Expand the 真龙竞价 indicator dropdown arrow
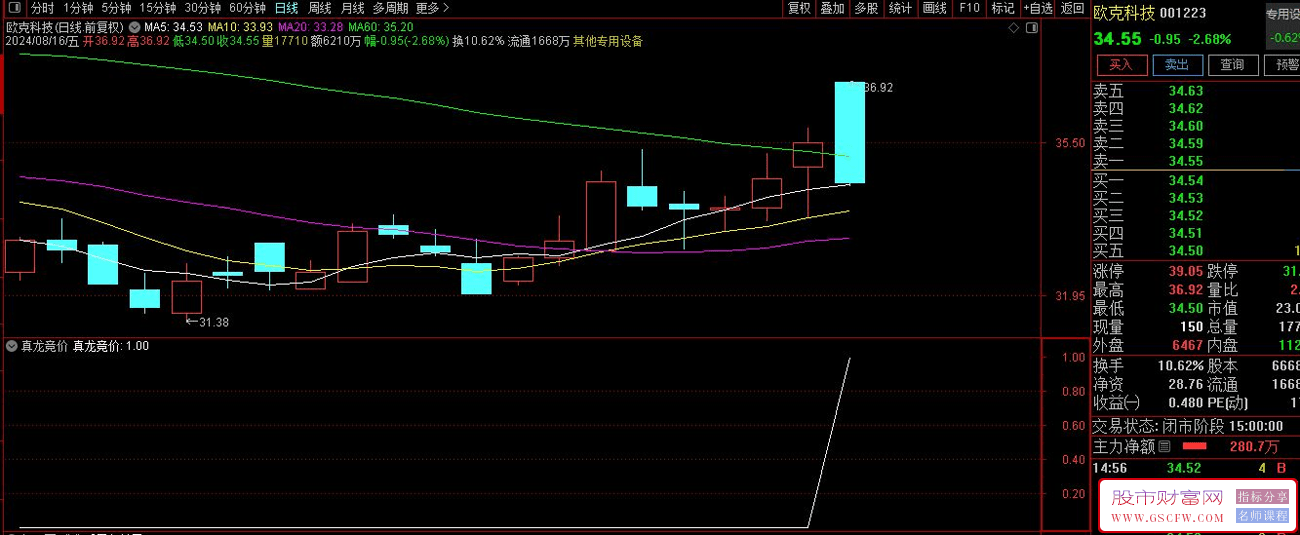Image resolution: width=1300 pixels, height=535 pixels. [x=11, y=346]
